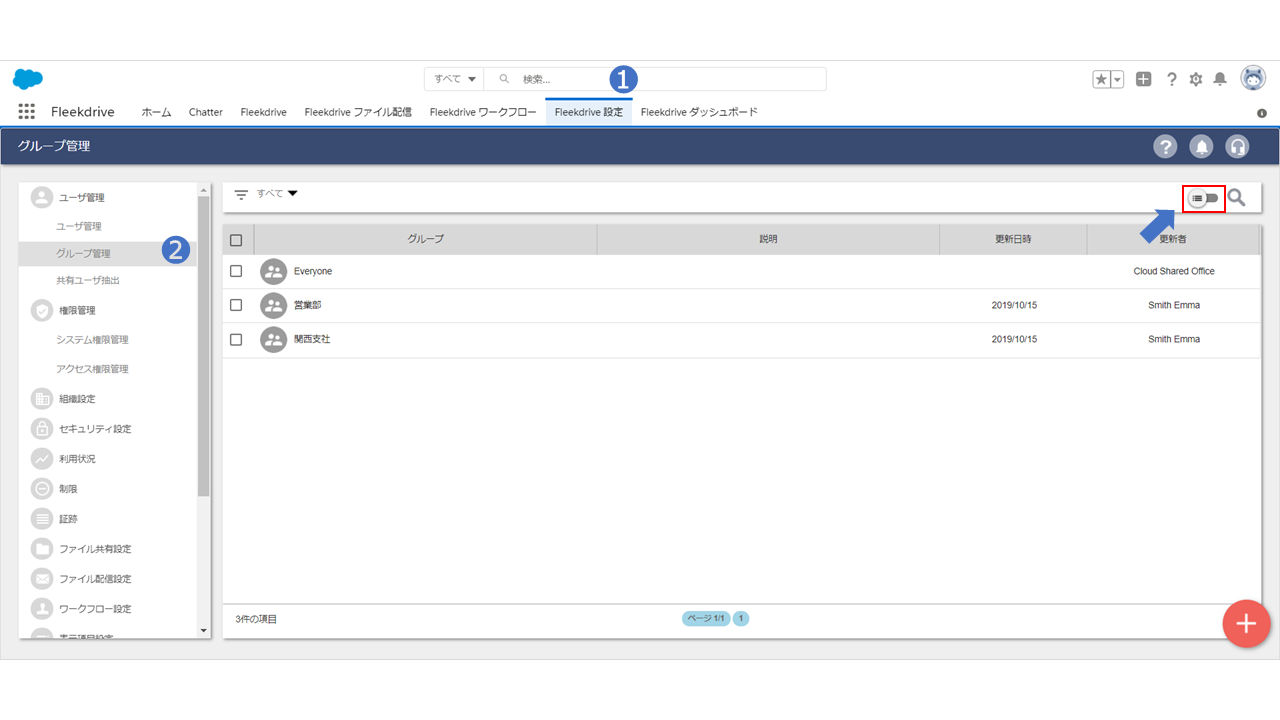Image resolution: width=1280 pixels, height=720 pixels.
Task: Open the すべて search scope dropdown
Action: click(x=454, y=79)
